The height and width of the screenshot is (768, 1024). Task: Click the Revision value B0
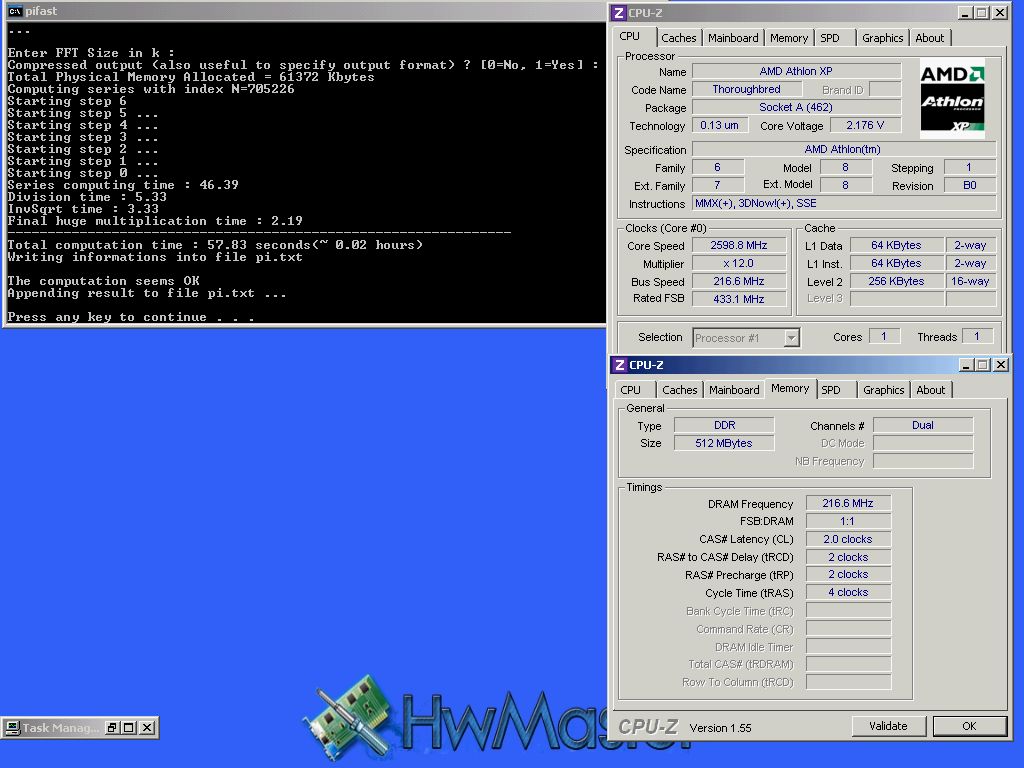click(970, 185)
